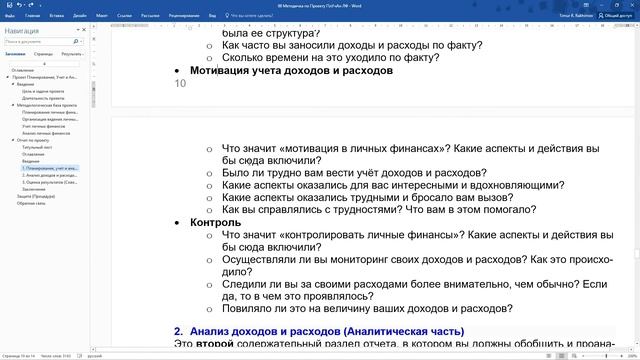The image size is (640, 360).
Task: Select highlighted '1. Планирование, учет' heading
Action: tap(50, 168)
